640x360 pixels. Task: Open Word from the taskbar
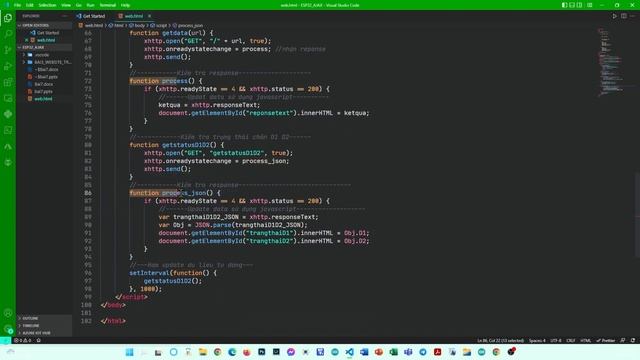(364, 352)
